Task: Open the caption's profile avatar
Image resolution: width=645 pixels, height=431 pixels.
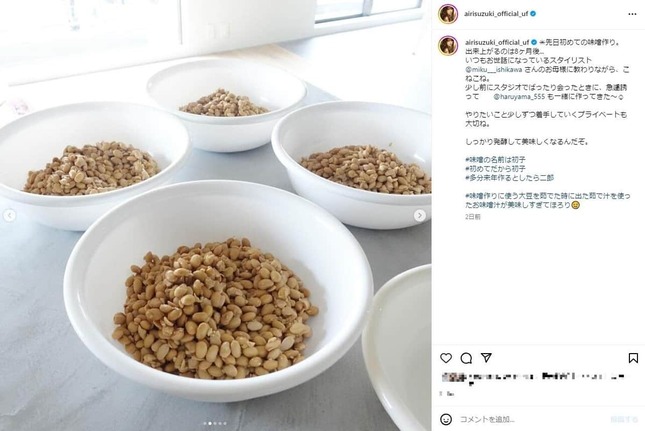Action: coord(448,45)
